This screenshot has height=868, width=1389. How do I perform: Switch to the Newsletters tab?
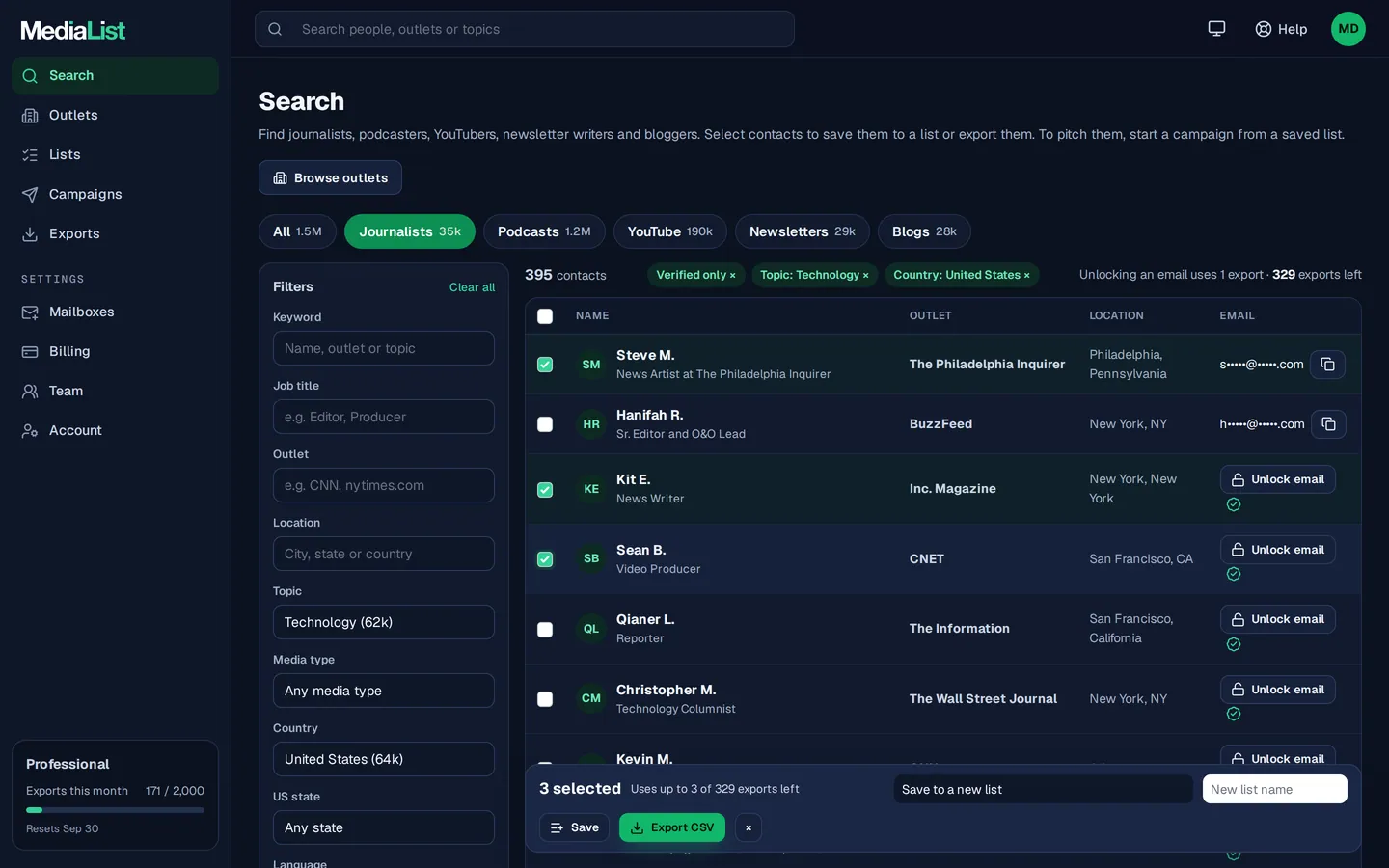point(803,231)
